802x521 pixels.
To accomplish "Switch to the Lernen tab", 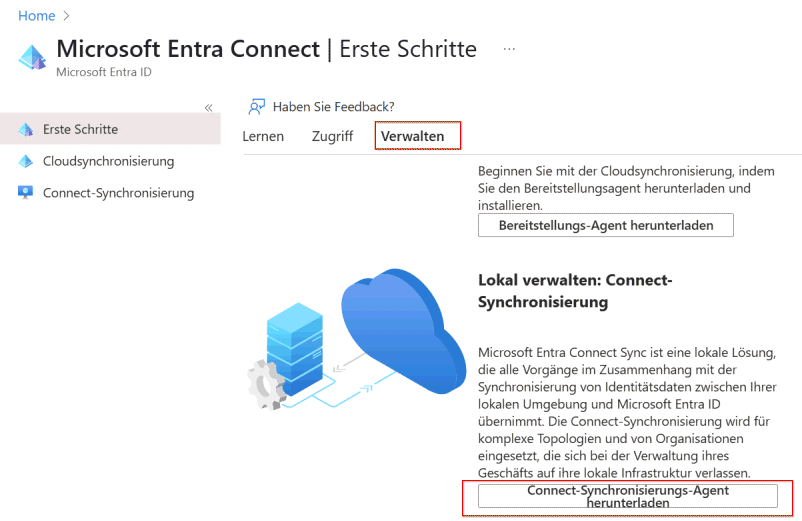I will click(x=263, y=137).
